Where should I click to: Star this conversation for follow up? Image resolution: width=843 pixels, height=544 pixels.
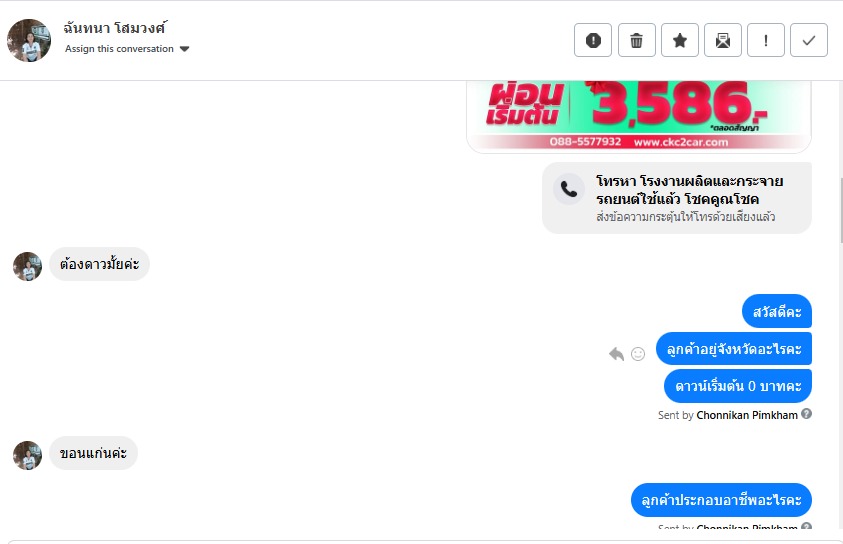tap(680, 40)
